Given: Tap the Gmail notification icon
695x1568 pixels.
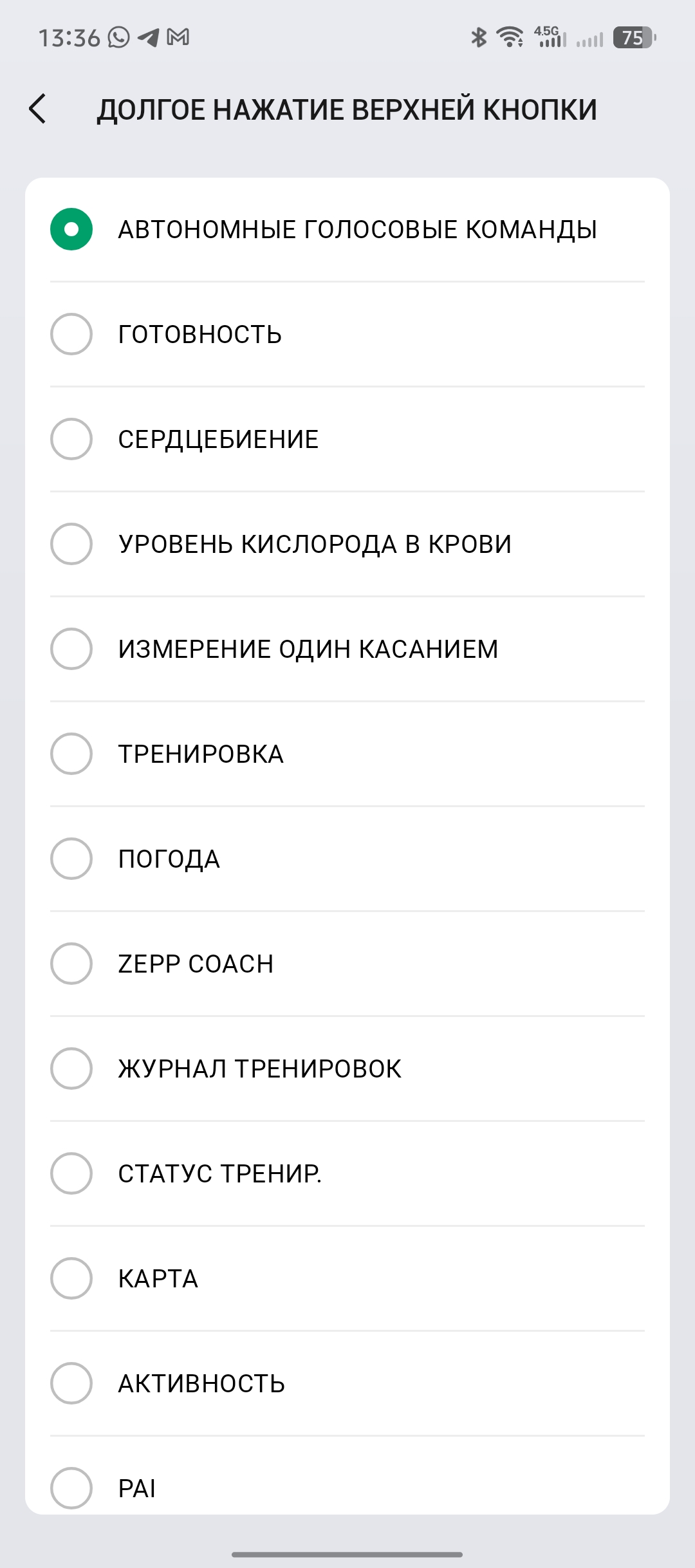Looking at the screenshot, I should [x=178, y=37].
